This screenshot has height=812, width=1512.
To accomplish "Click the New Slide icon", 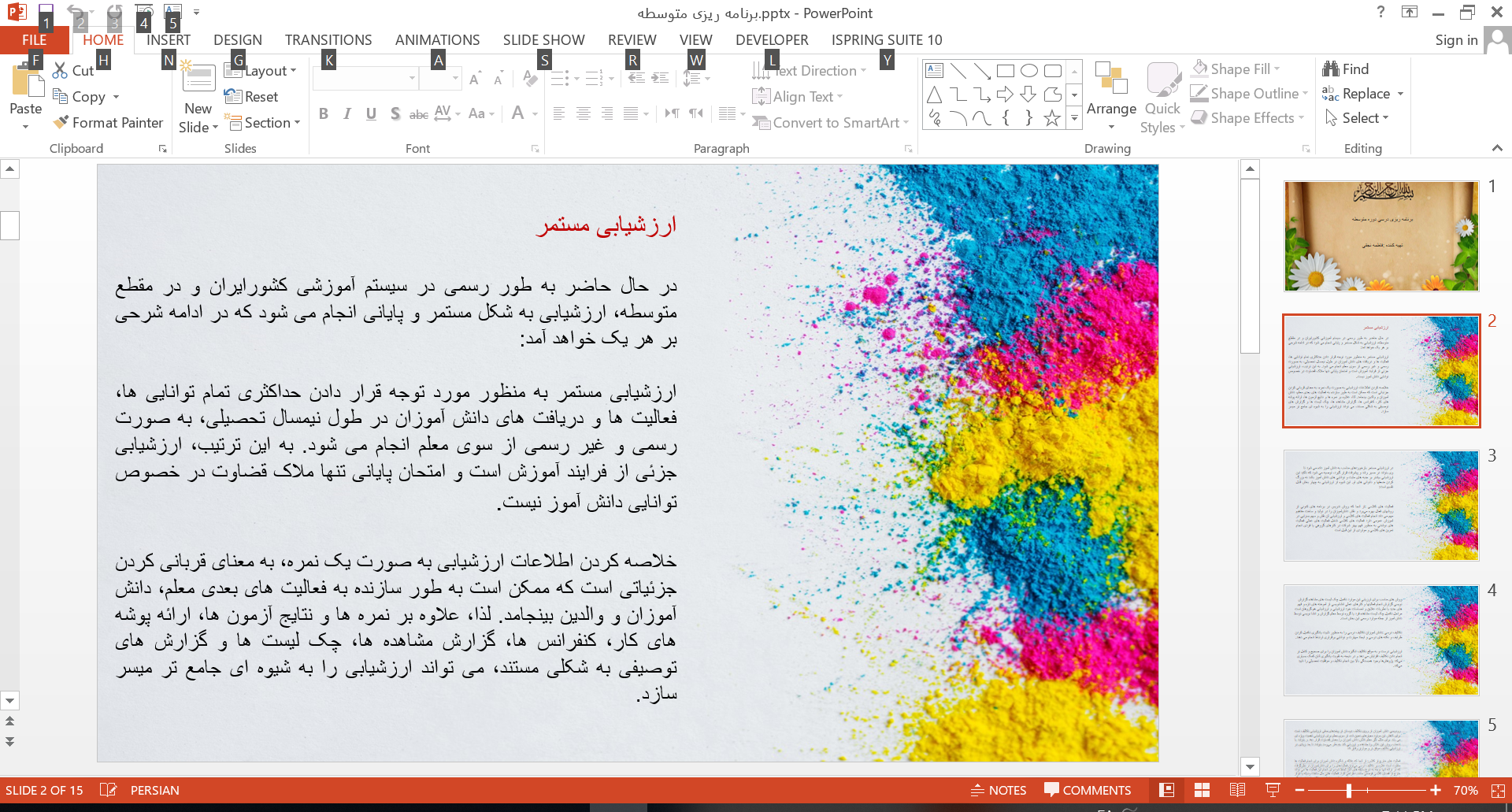I will 198,81.
